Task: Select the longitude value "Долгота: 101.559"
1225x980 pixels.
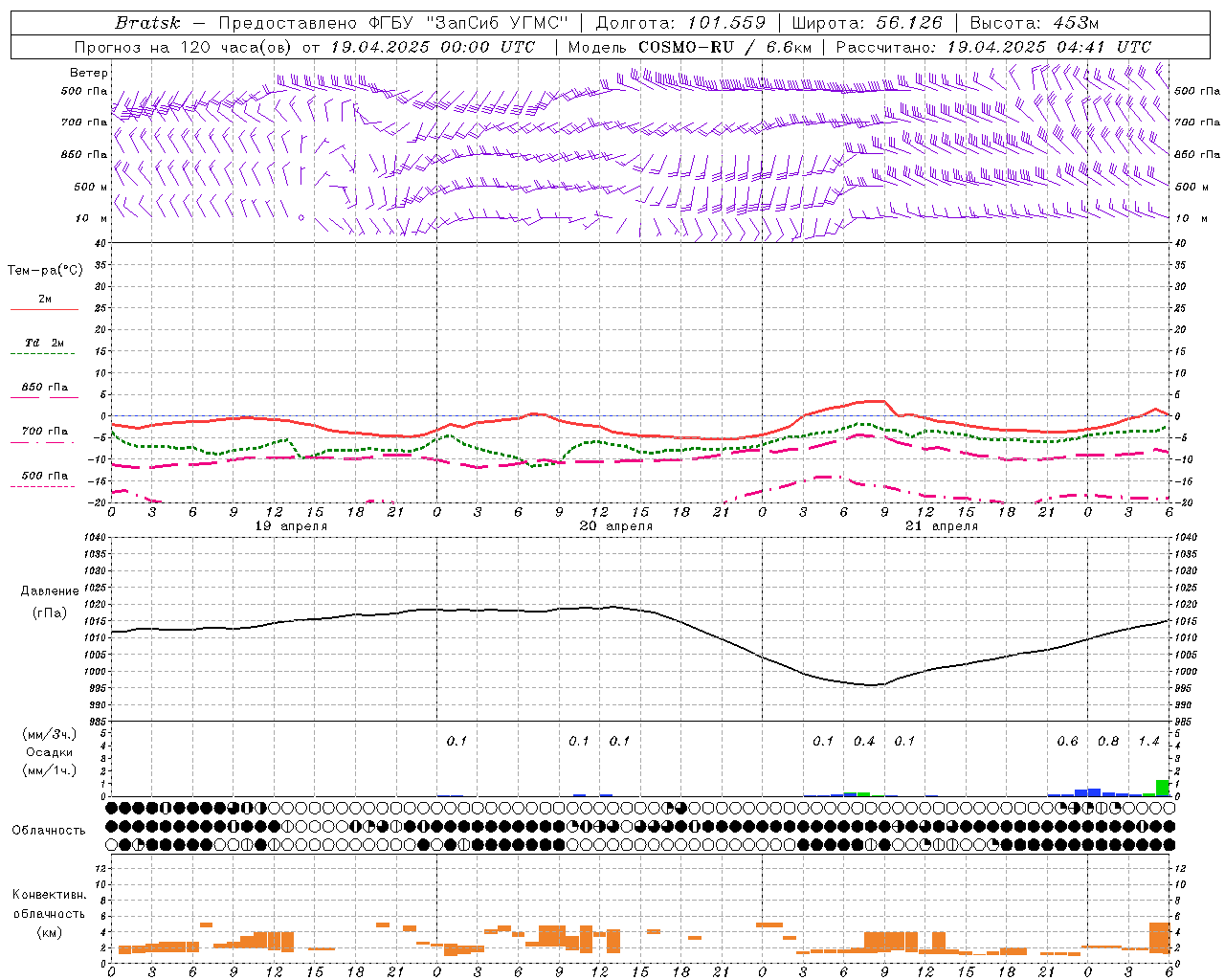Action: [x=681, y=23]
